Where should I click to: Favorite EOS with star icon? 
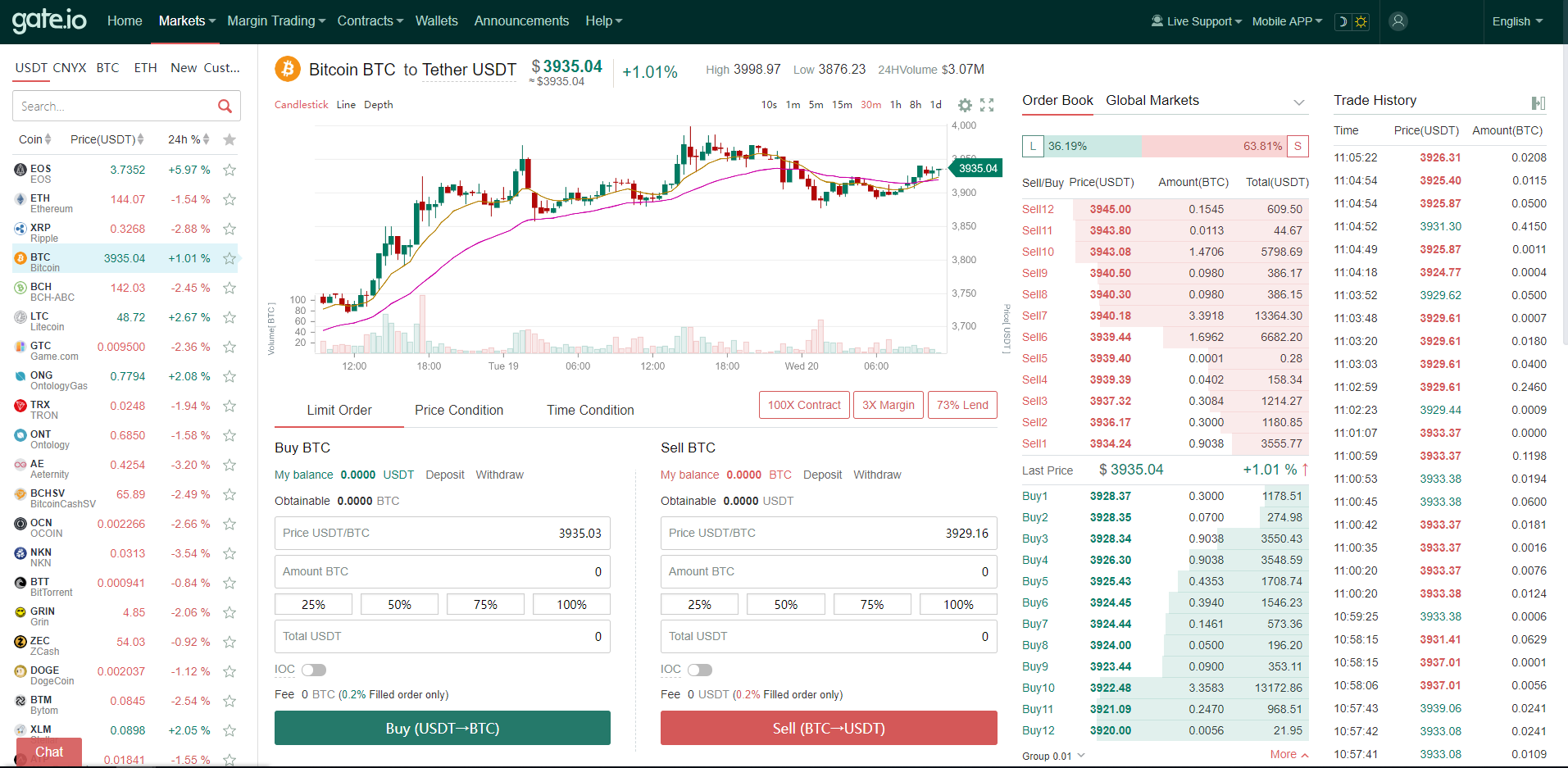(x=230, y=170)
